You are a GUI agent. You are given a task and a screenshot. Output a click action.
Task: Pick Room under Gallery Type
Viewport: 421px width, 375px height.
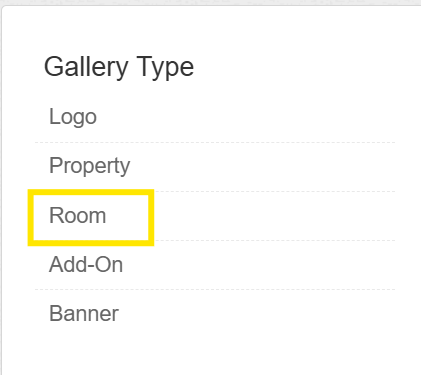78,215
